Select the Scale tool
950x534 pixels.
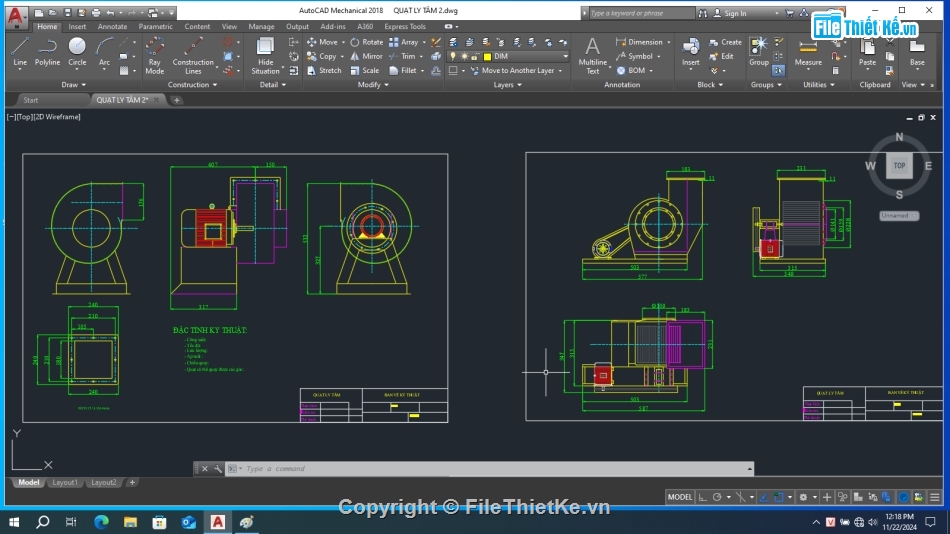click(365, 70)
